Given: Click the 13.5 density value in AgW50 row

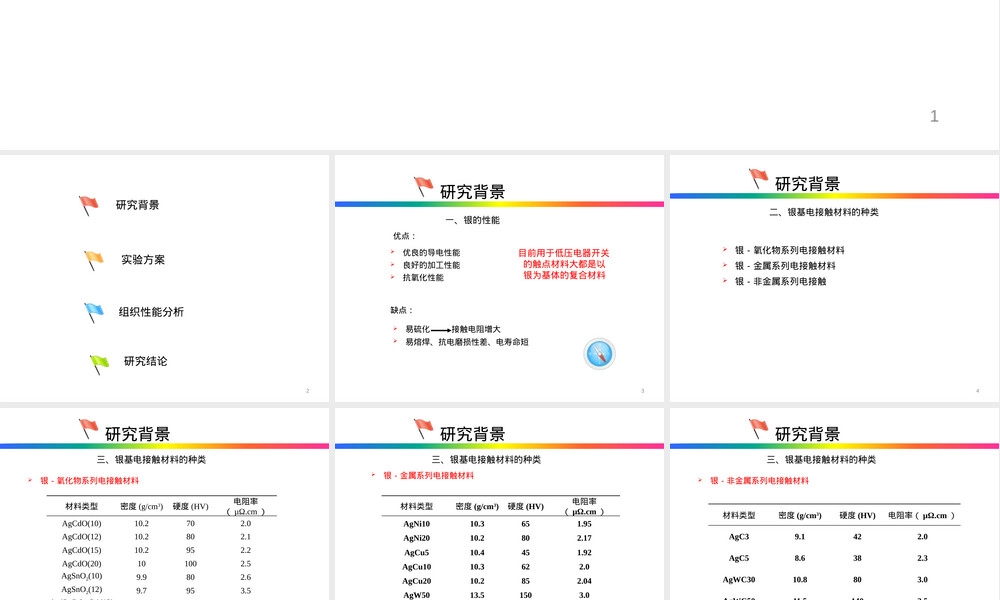Looking at the screenshot, I should click(x=477, y=596).
